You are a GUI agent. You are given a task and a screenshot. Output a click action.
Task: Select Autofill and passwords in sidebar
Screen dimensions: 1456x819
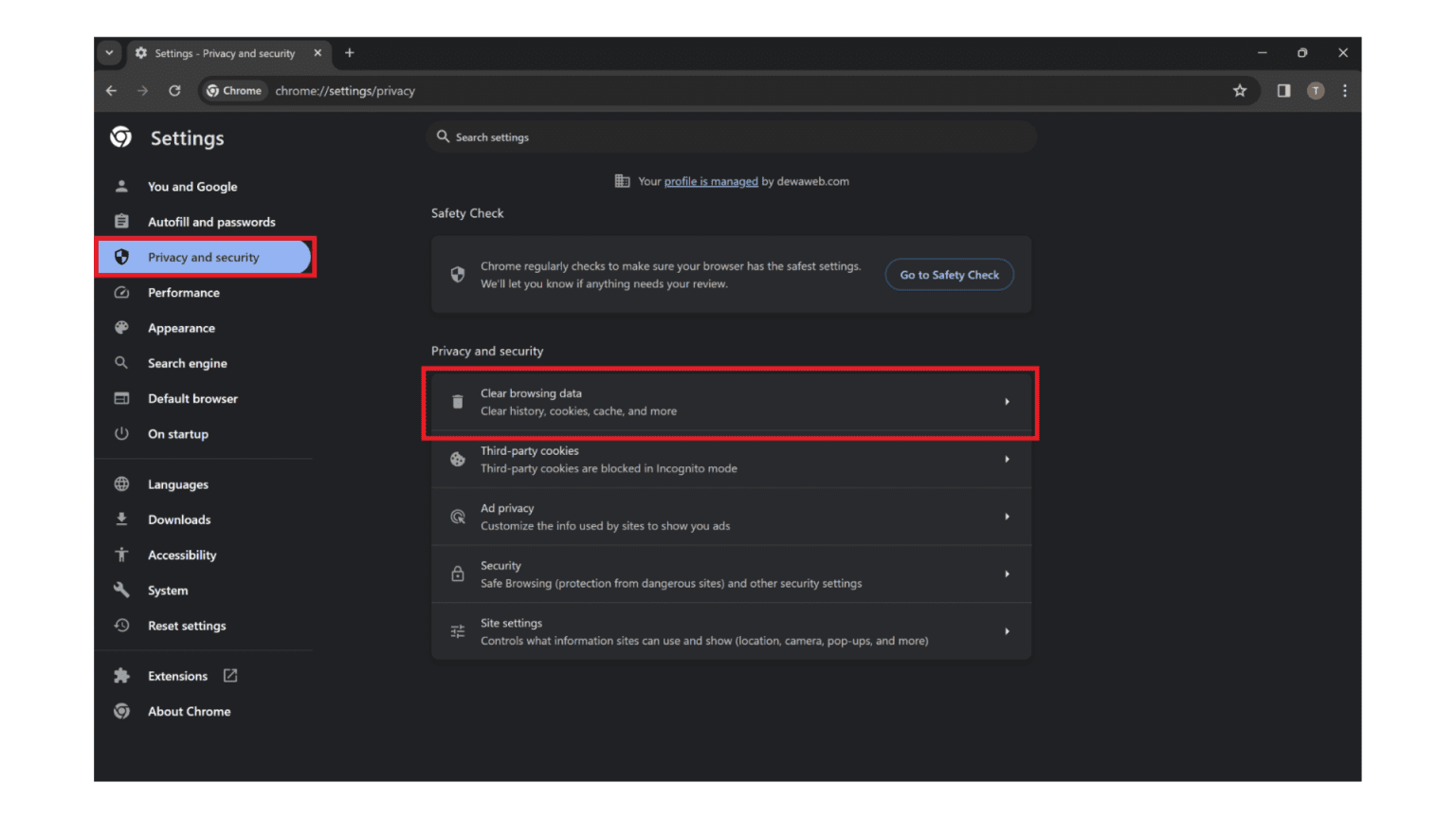210,222
